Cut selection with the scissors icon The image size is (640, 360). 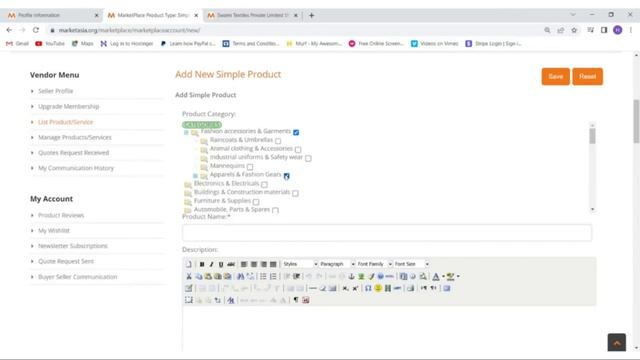189,276
